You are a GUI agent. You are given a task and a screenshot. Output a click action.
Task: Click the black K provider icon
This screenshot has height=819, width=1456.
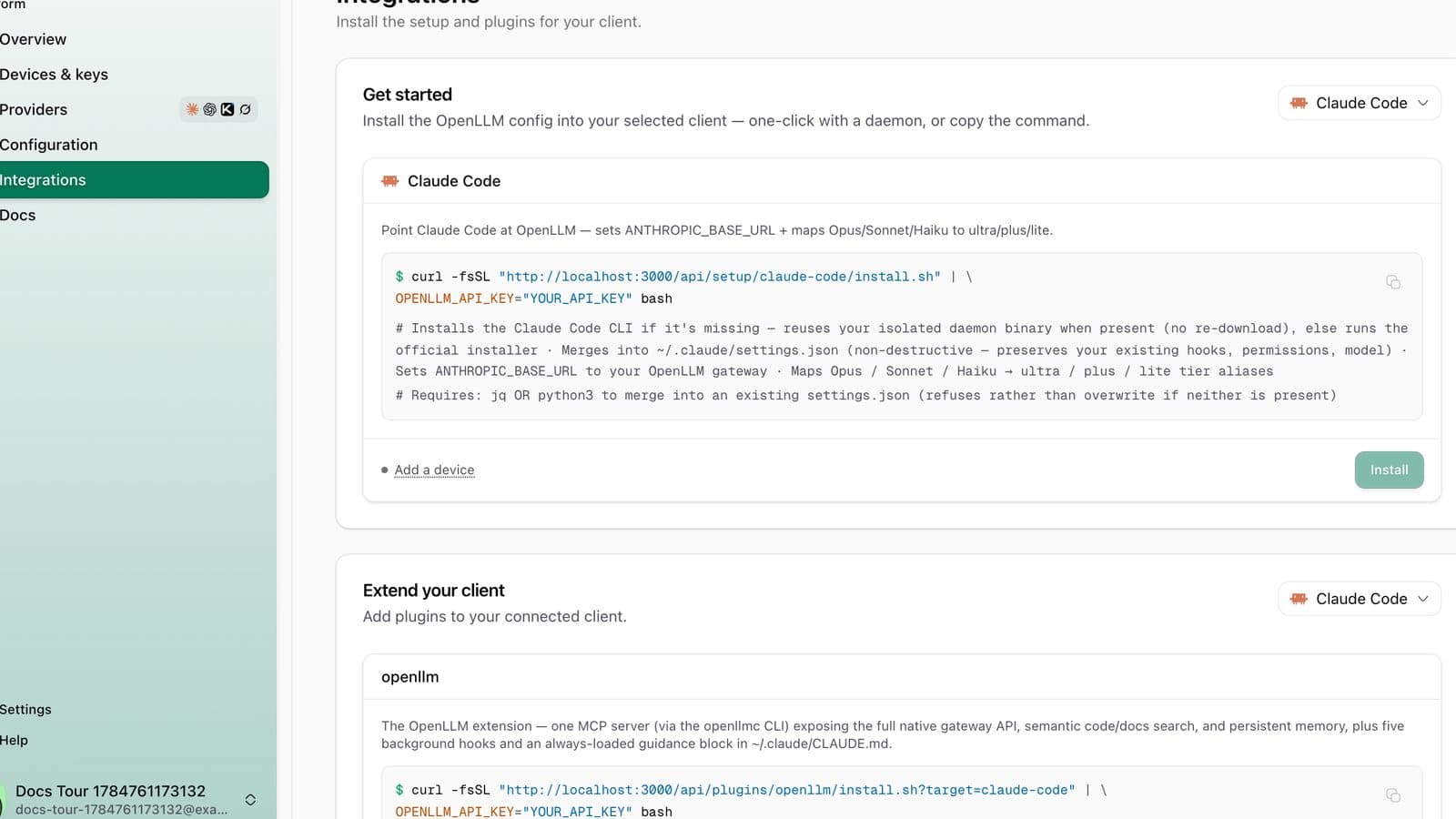point(227,109)
